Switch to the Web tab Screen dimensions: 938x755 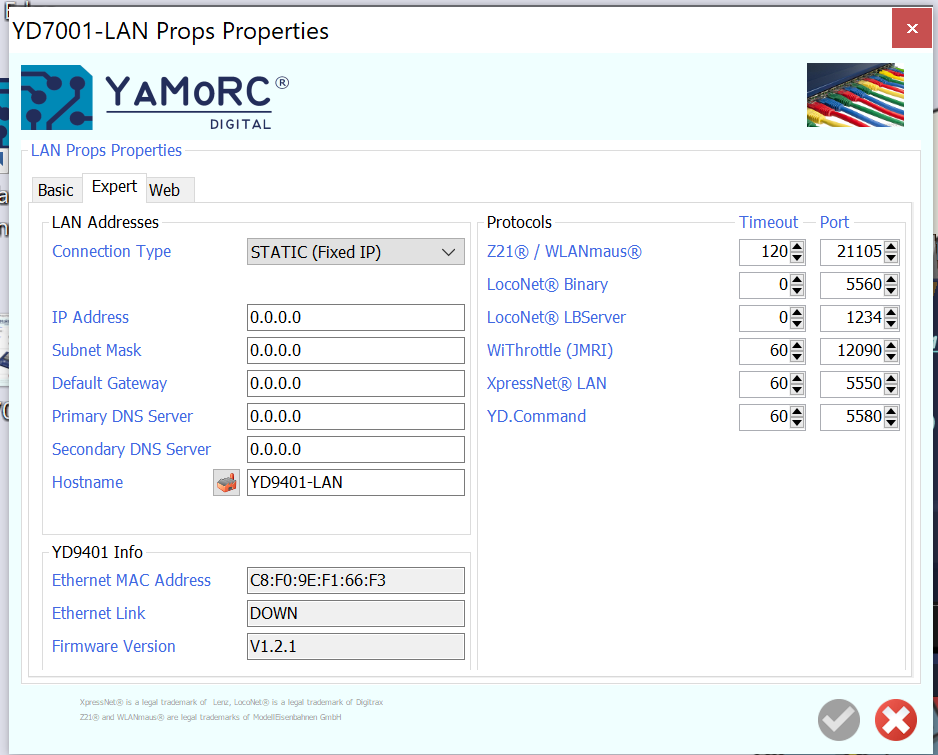(x=165, y=190)
